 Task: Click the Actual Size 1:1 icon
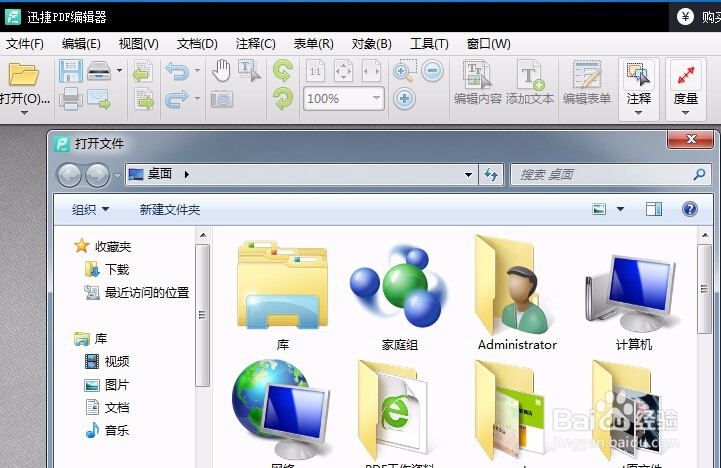tap(315, 71)
